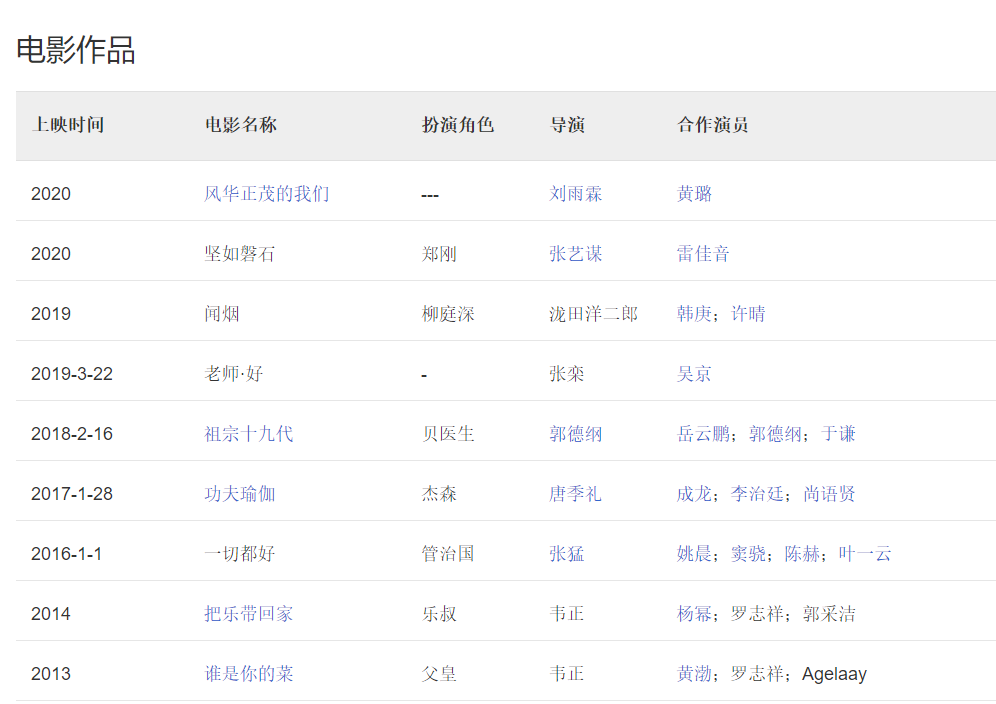Click director 郭德纲 in the 祖宗十九代 row
Viewport: 996px width, 704px height.
click(x=575, y=433)
